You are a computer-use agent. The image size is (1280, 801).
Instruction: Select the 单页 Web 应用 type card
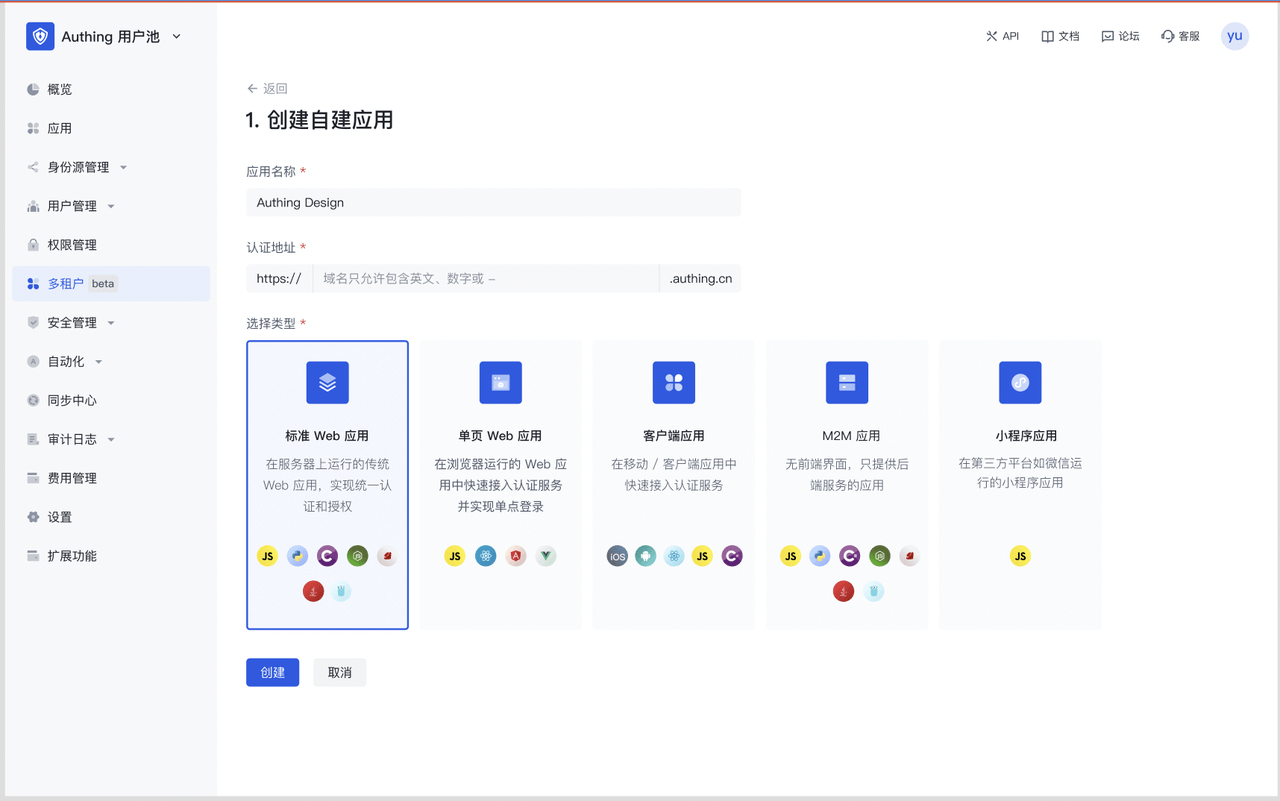500,485
